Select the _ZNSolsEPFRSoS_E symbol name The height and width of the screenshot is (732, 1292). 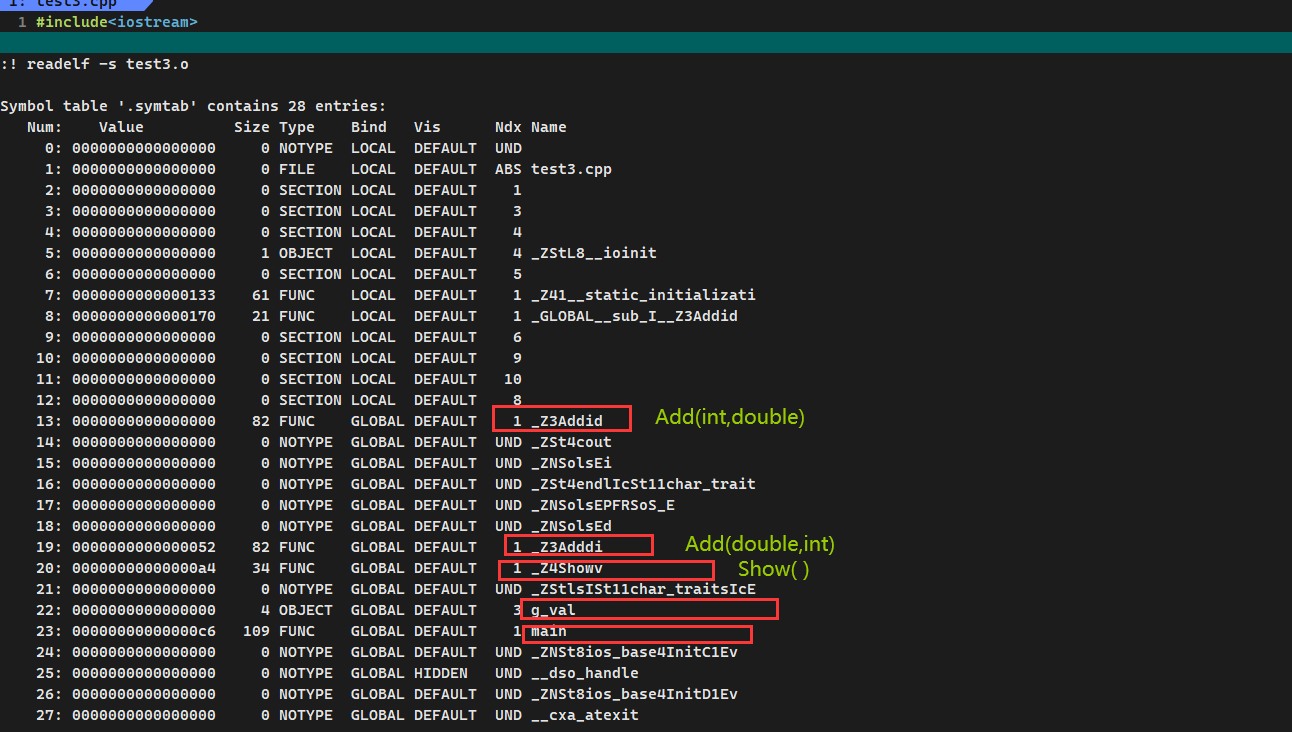click(x=603, y=505)
